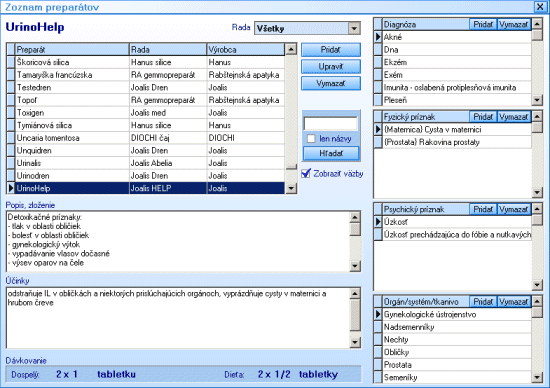Select 'Nechty' in the organ list

pos(457,340)
